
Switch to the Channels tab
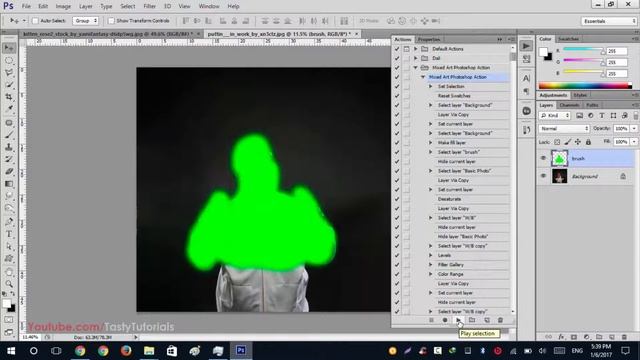pyautogui.click(x=569, y=105)
